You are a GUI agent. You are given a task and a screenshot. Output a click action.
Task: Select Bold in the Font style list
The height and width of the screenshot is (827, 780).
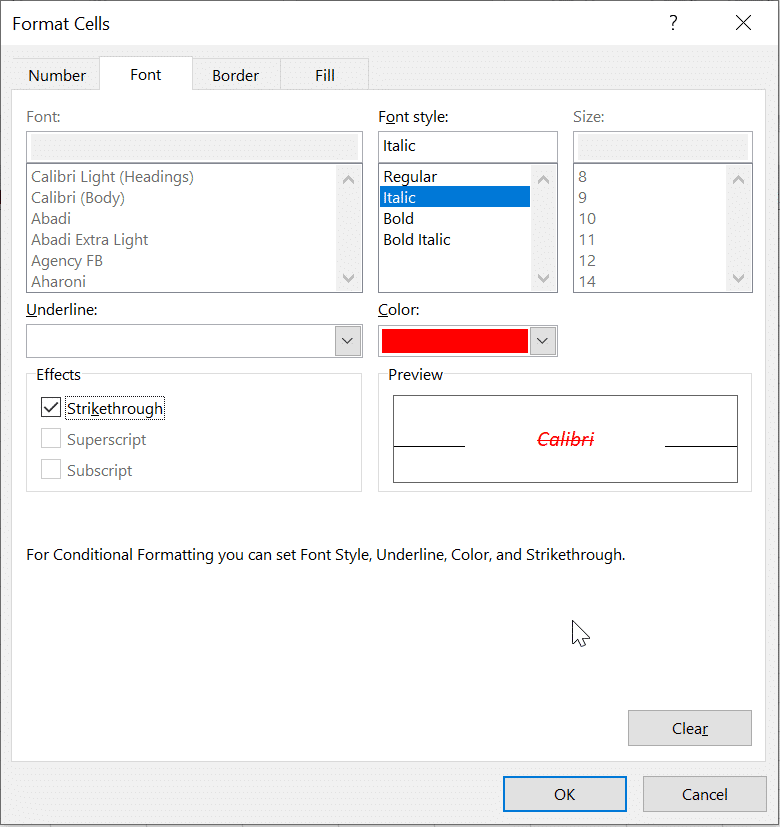tap(398, 218)
